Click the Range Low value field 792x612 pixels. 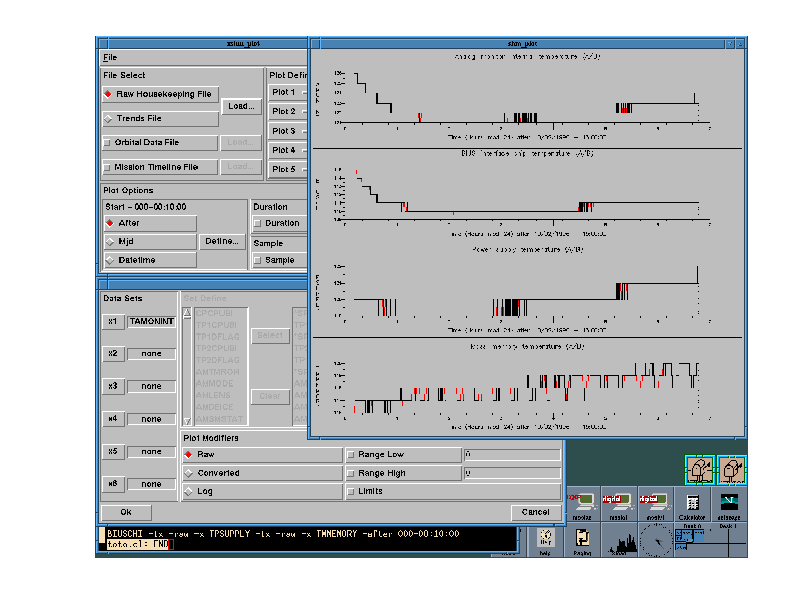click(x=512, y=454)
